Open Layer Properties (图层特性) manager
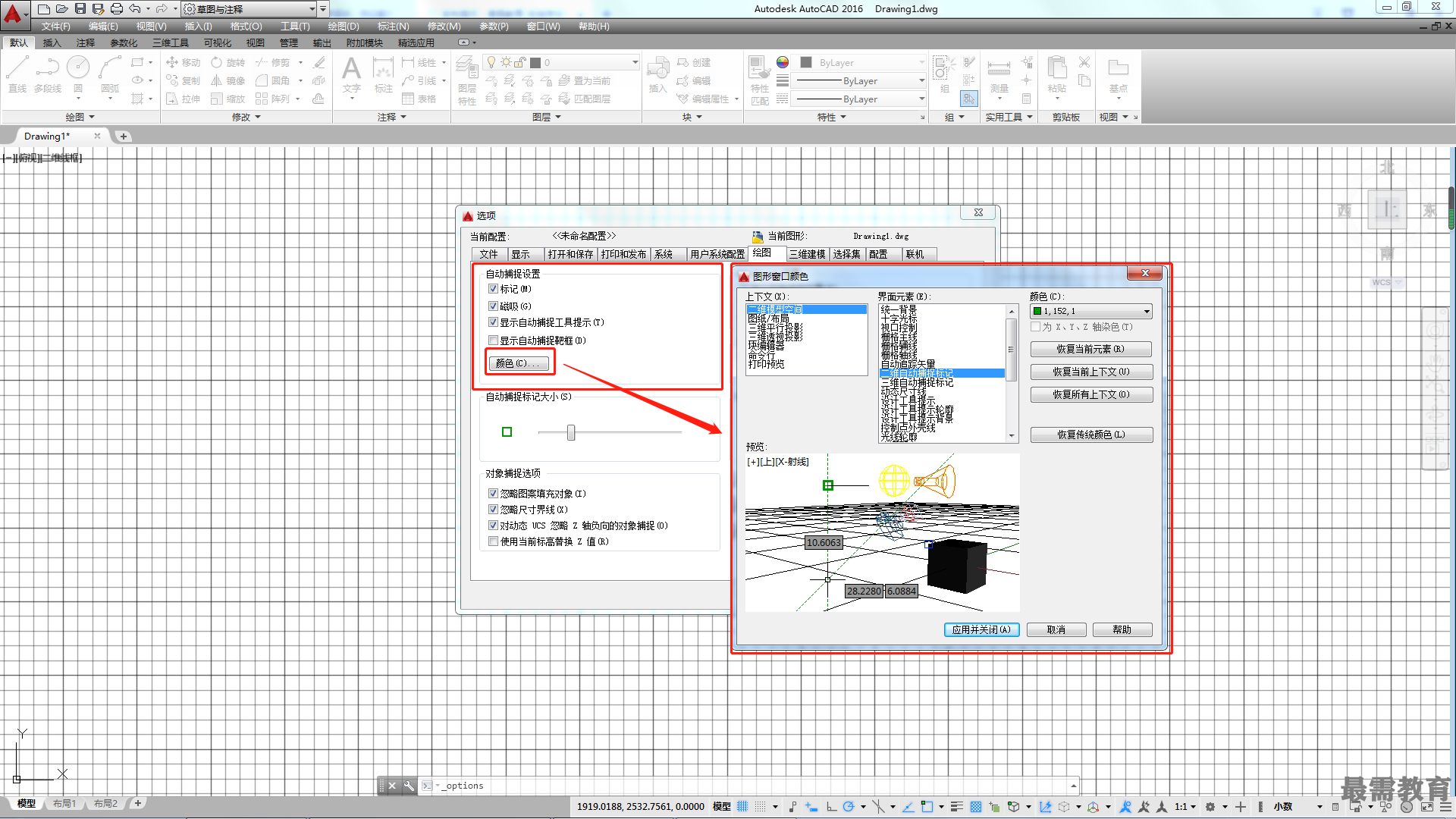The width and height of the screenshot is (1456, 819). coord(467,80)
